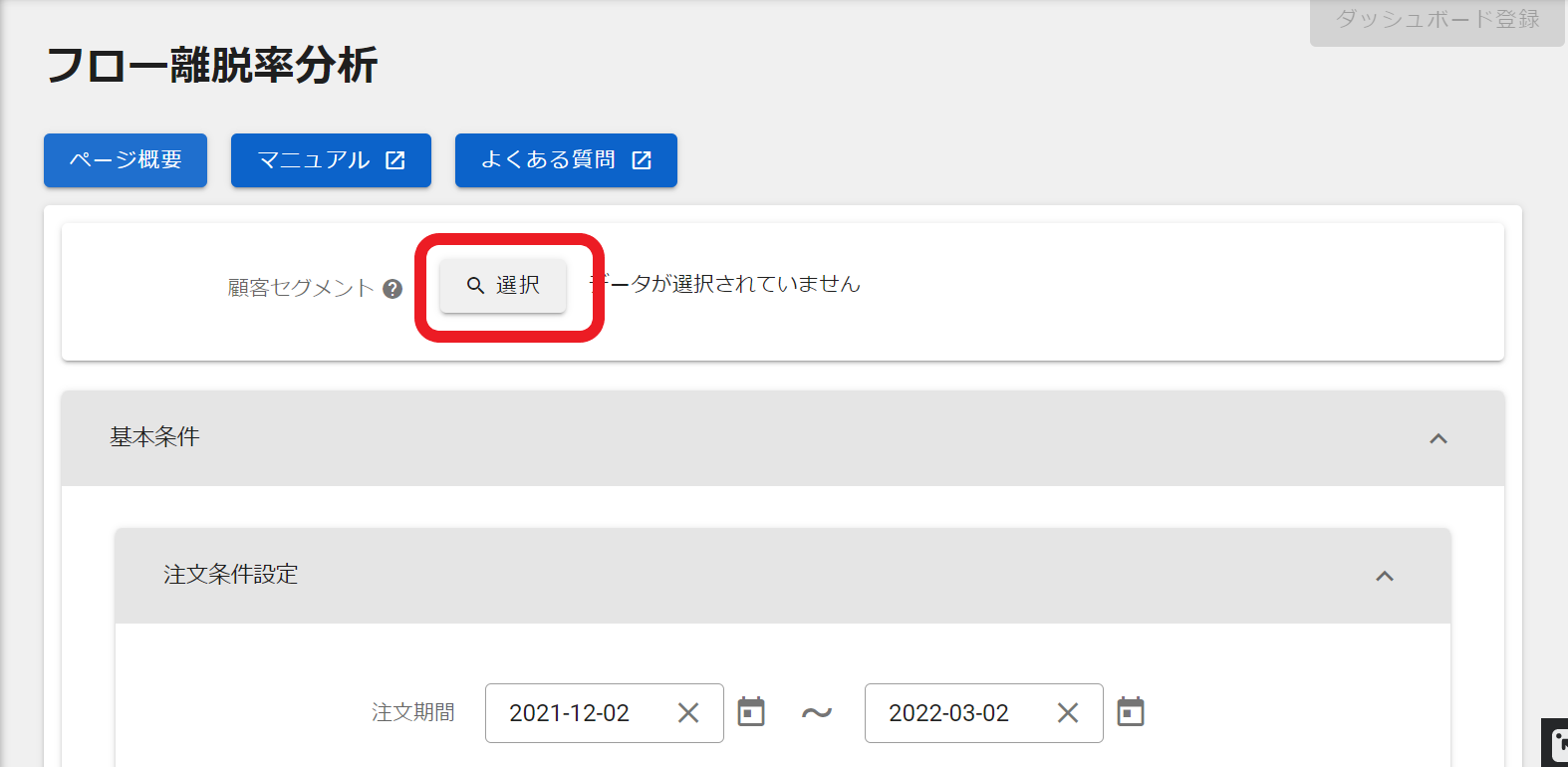Open the start date calendar picker icon
The height and width of the screenshot is (767, 1568).
tap(751, 712)
